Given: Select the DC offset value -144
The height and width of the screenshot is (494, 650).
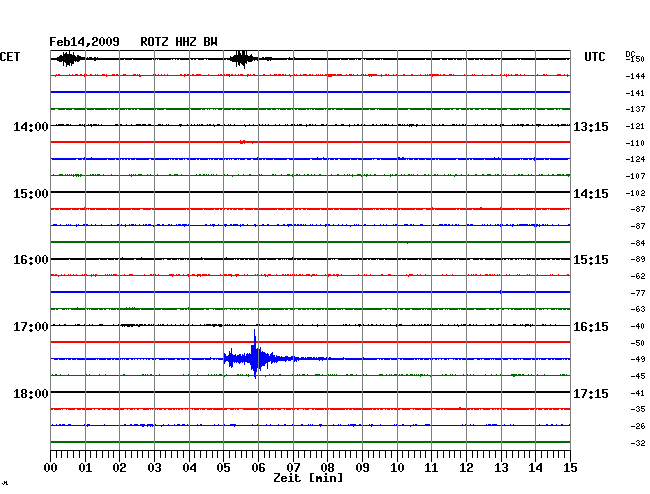Looking at the screenshot, I should click(635, 76).
